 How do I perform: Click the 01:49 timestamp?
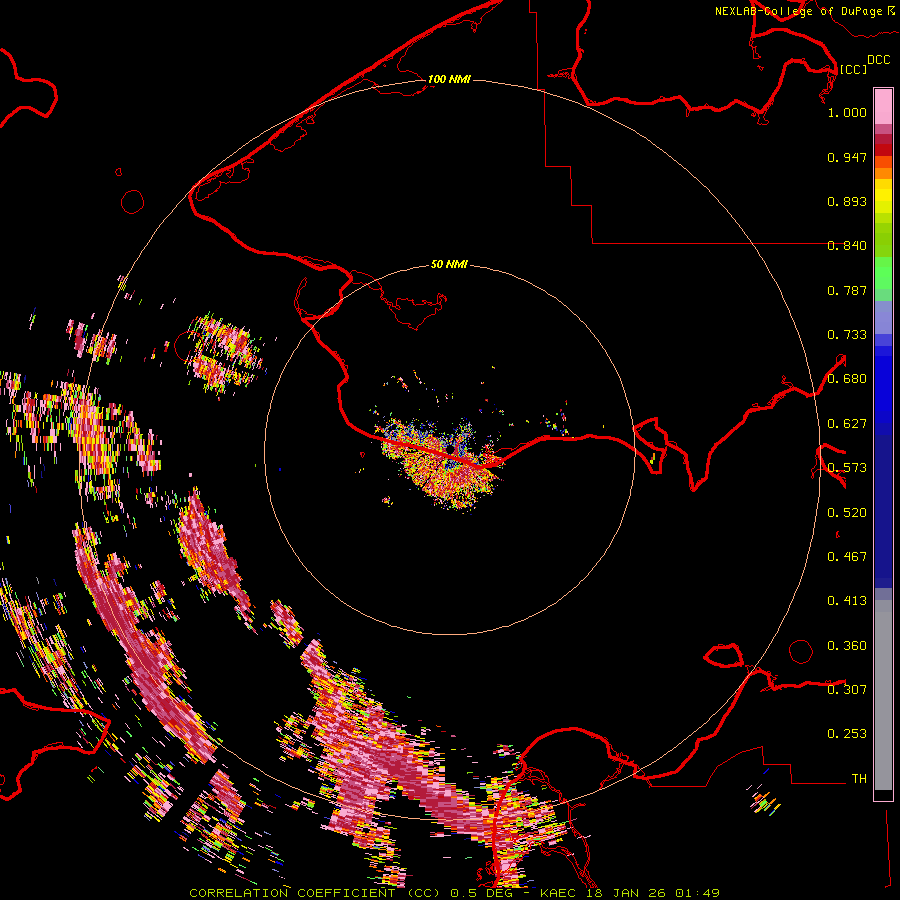pos(697,893)
